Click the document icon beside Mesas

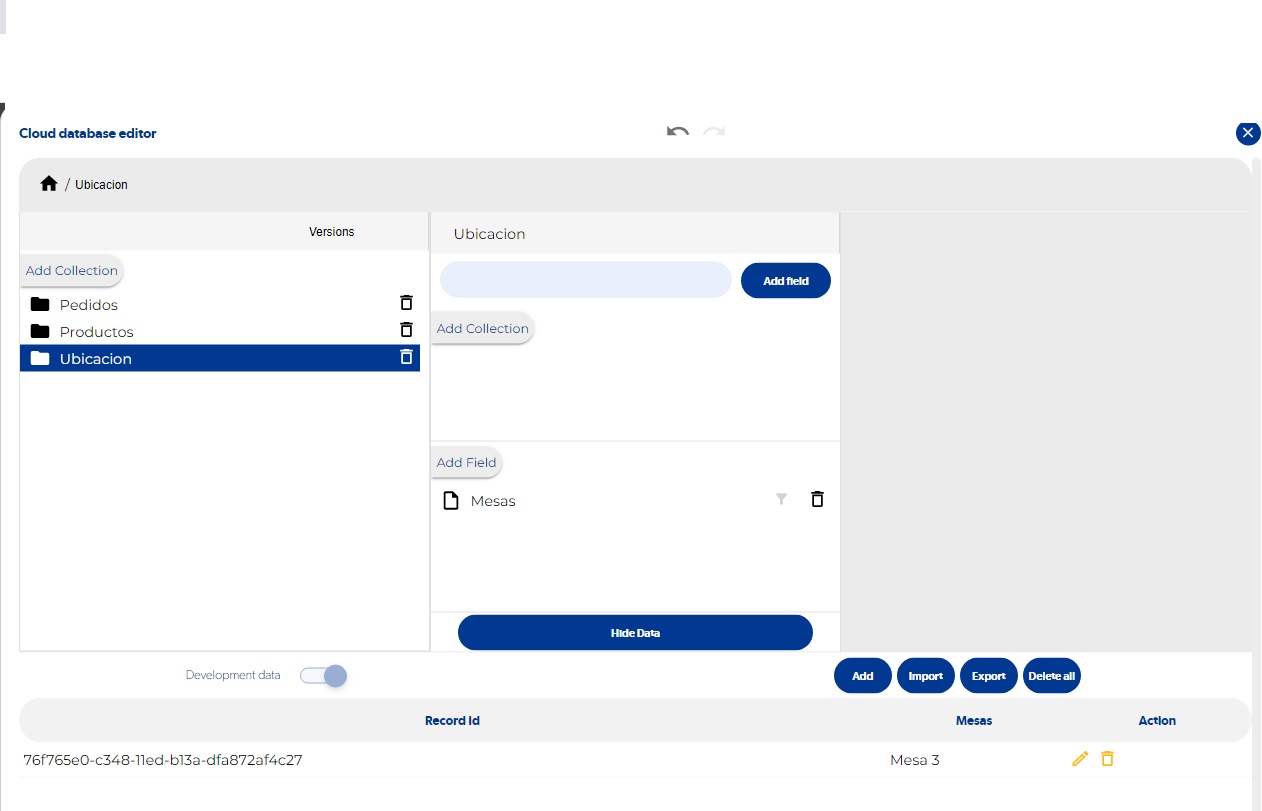pyautogui.click(x=451, y=499)
